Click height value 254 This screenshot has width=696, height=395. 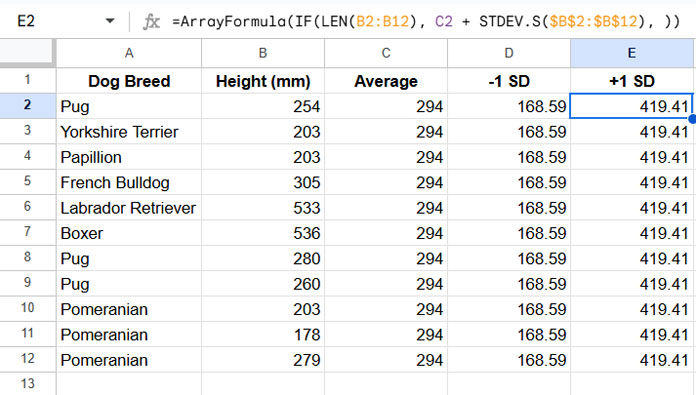[263, 106]
